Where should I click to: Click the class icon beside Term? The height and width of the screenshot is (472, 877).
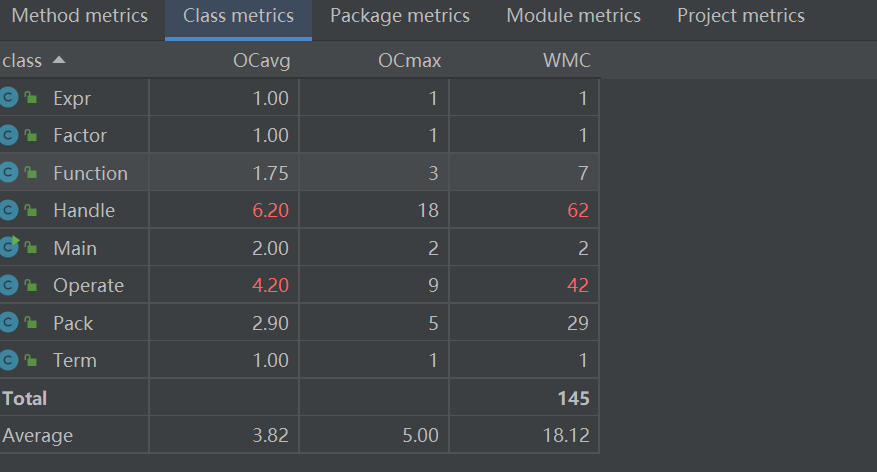tap(8, 360)
